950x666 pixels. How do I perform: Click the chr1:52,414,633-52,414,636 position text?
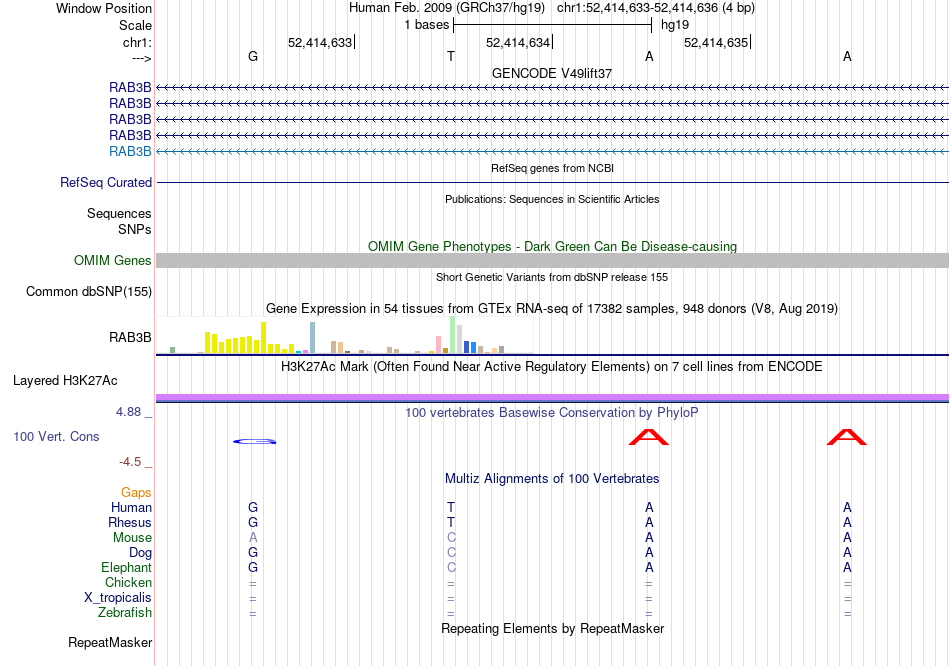coord(656,8)
